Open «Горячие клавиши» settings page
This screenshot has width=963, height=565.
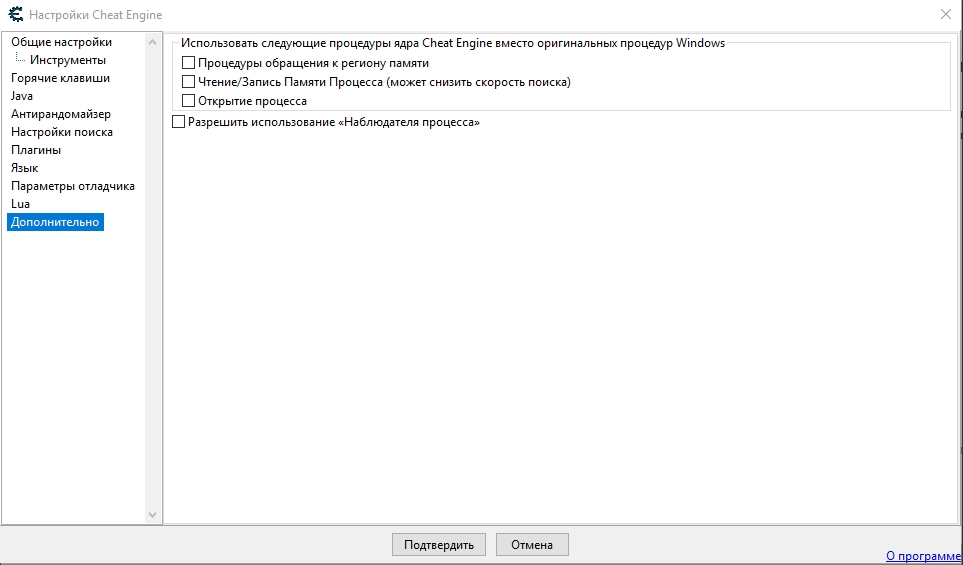(x=60, y=78)
